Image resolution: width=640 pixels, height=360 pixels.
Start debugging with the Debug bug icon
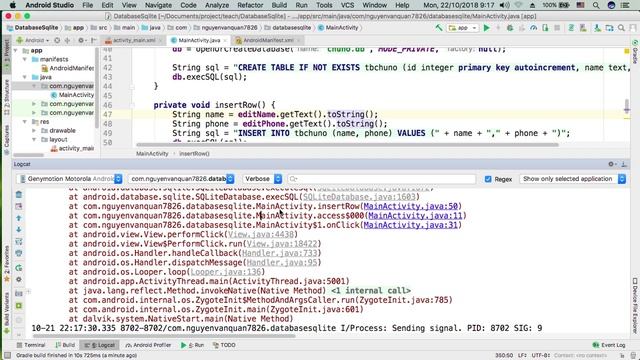click(x=510, y=28)
